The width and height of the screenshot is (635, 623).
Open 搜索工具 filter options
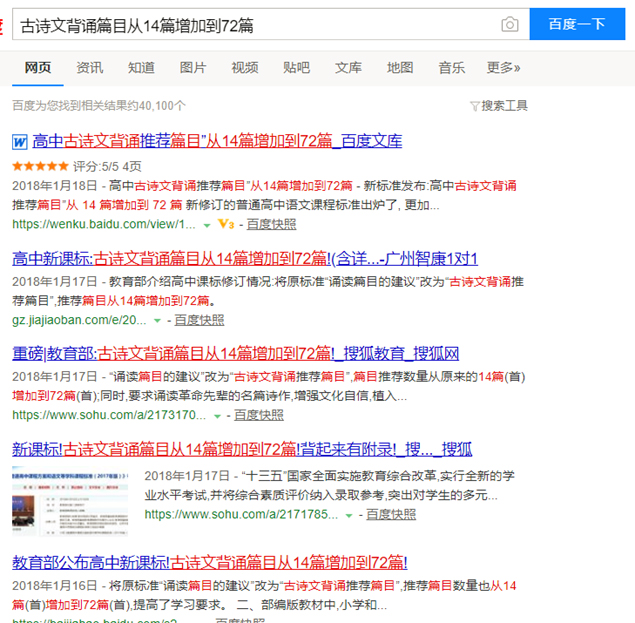504,106
